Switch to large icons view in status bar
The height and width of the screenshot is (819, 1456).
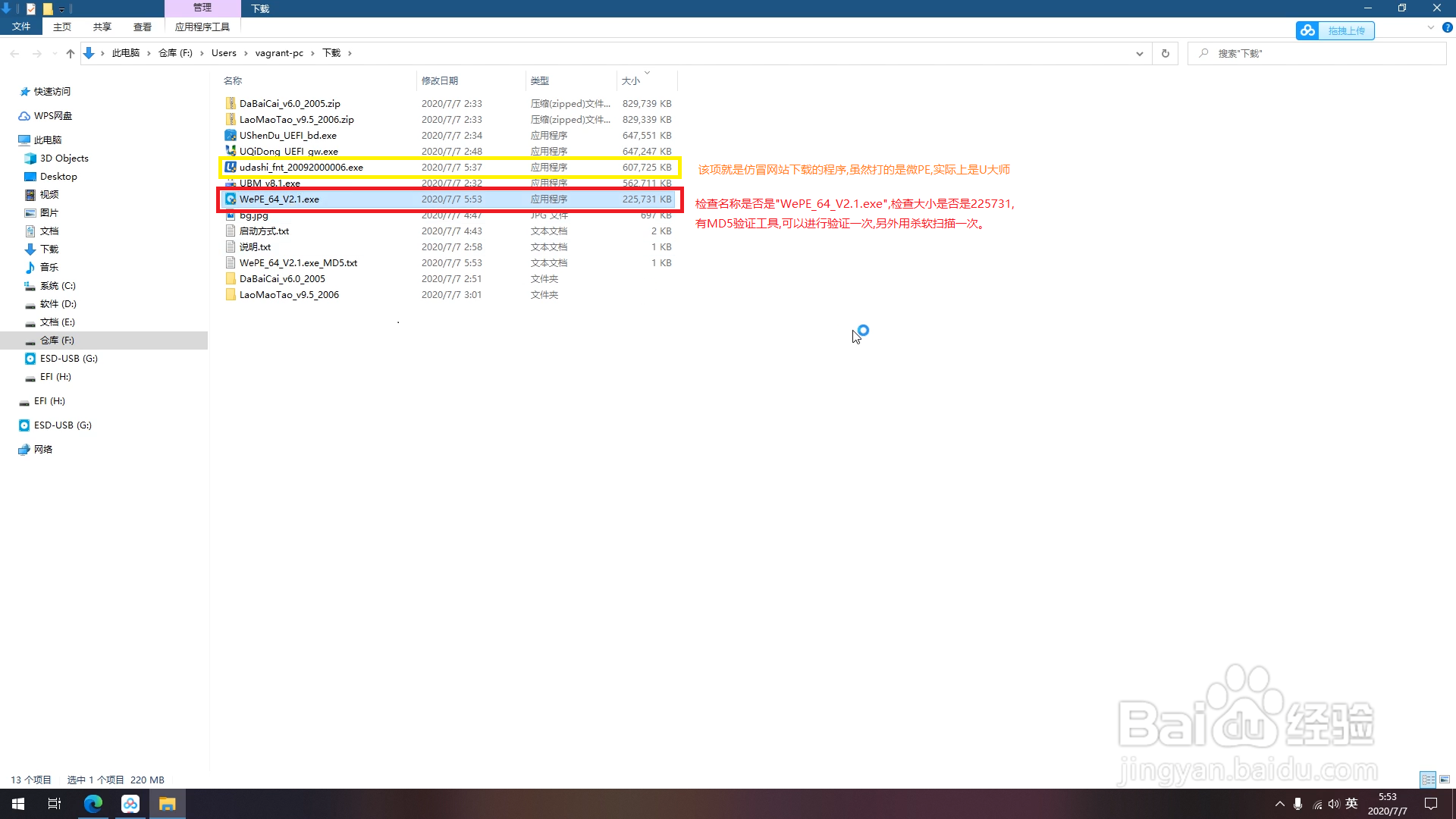[x=1445, y=780]
